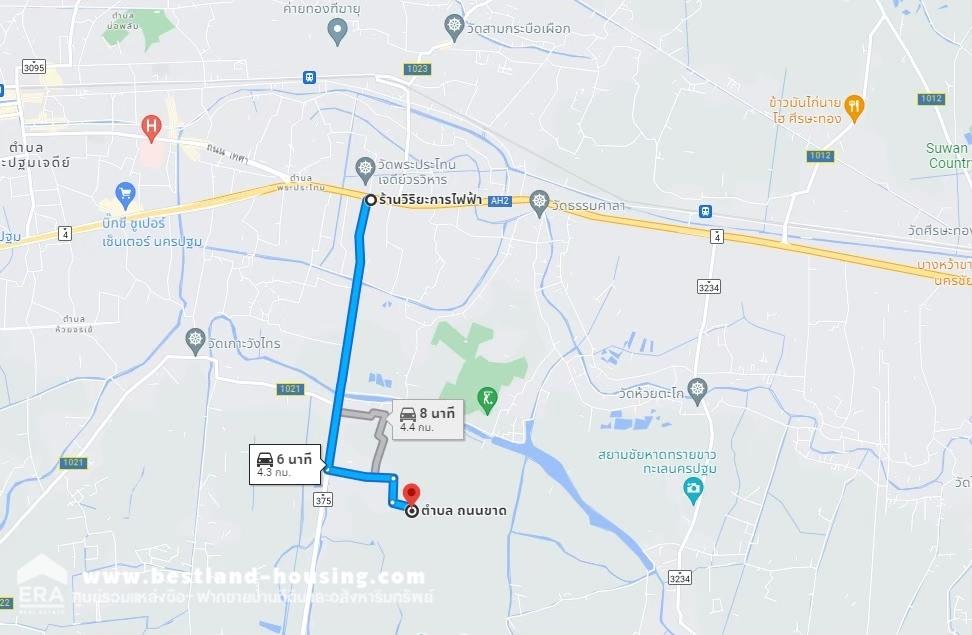Select the 6 นาที 4.3 กม. route label

[285, 465]
